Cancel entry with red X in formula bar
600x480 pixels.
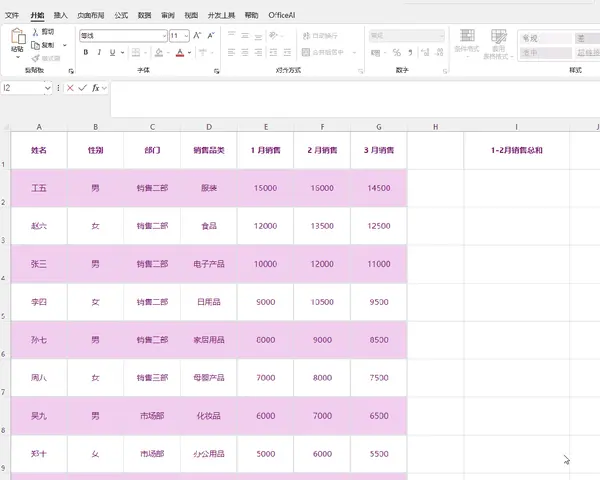[x=70, y=88]
